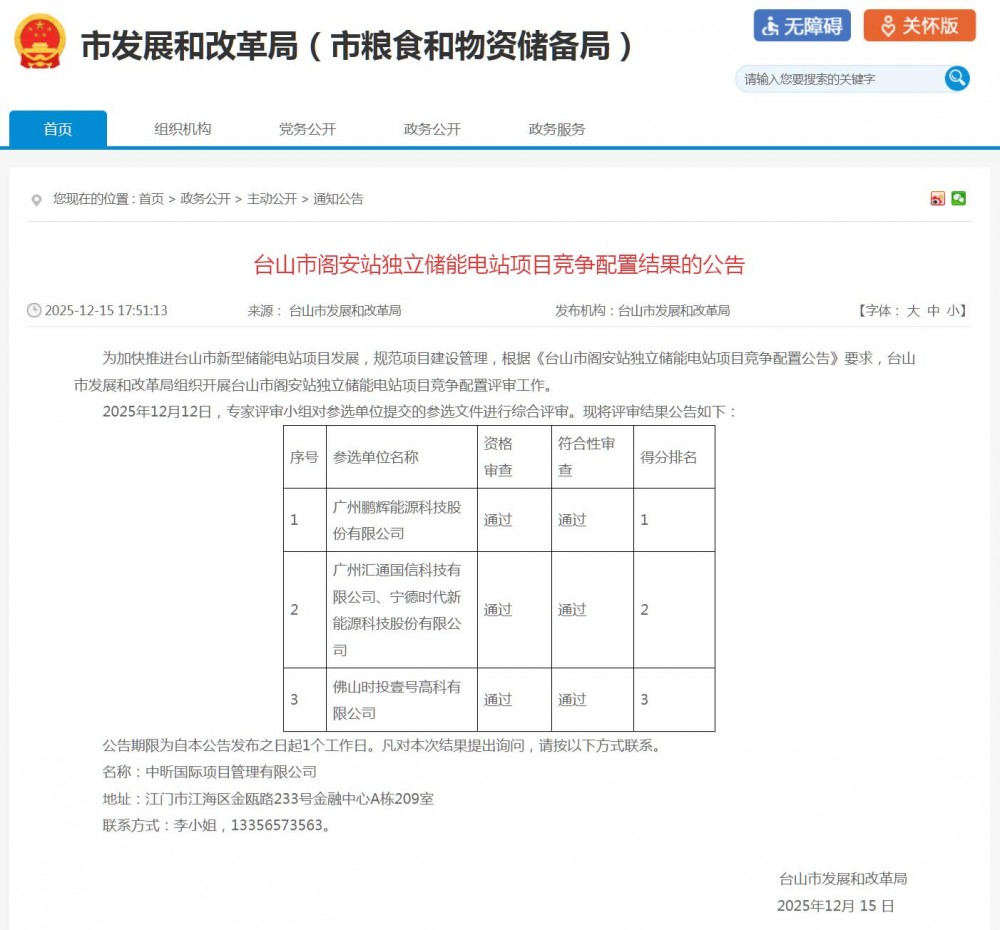This screenshot has width=1000, height=930.
Task: Open the 党务公开 navigation menu
Action: tap(307, 129)
